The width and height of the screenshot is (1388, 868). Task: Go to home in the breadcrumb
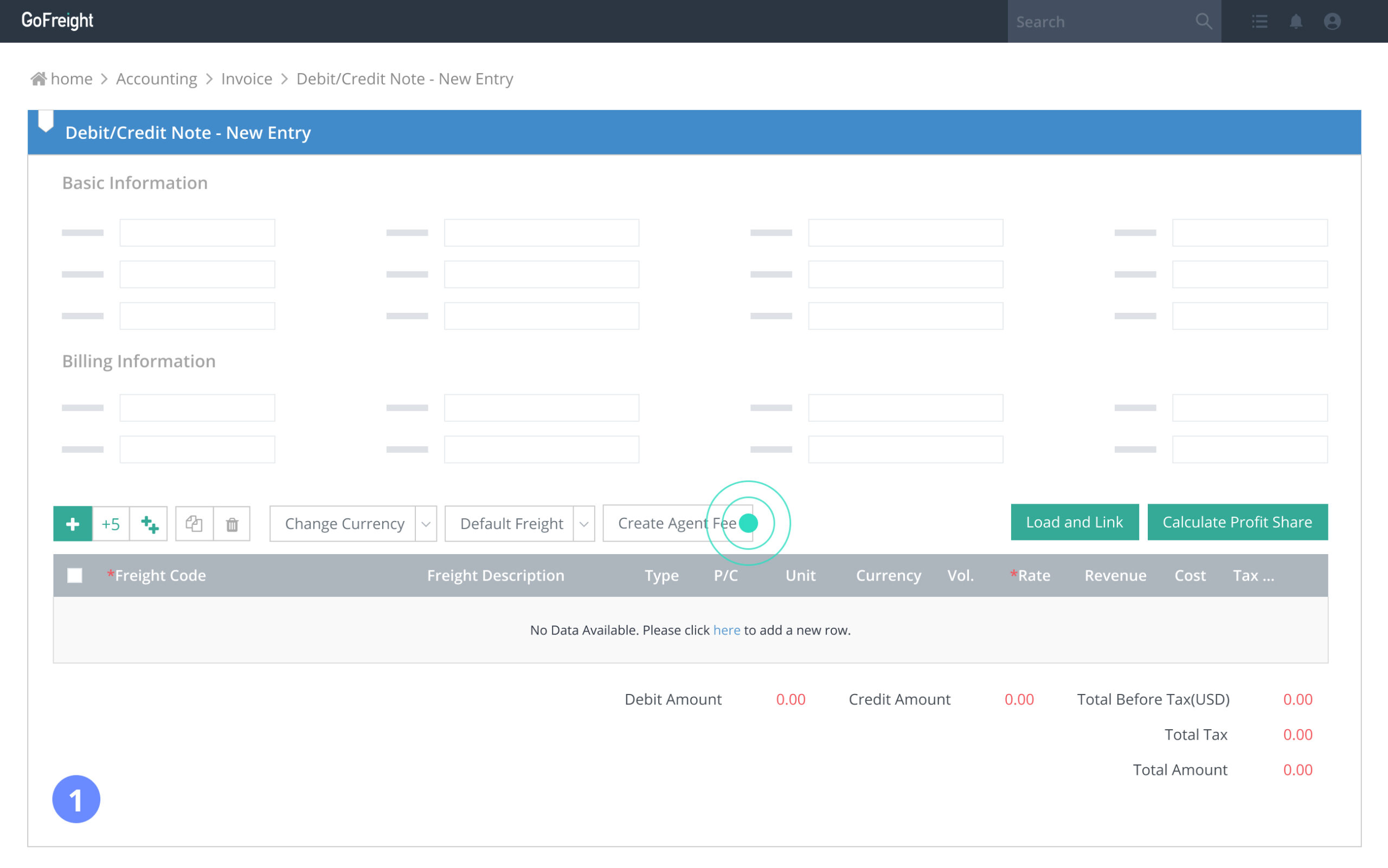click(70, 79)
